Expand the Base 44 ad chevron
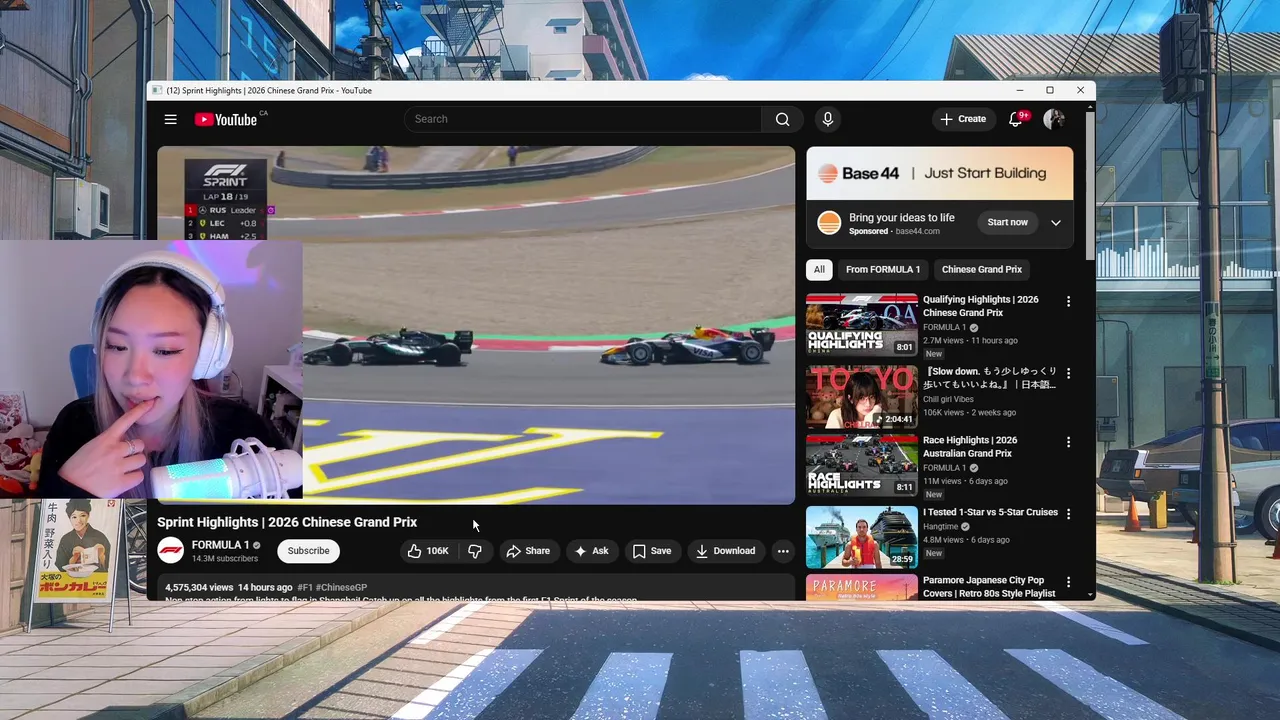 coord(1055,223)
